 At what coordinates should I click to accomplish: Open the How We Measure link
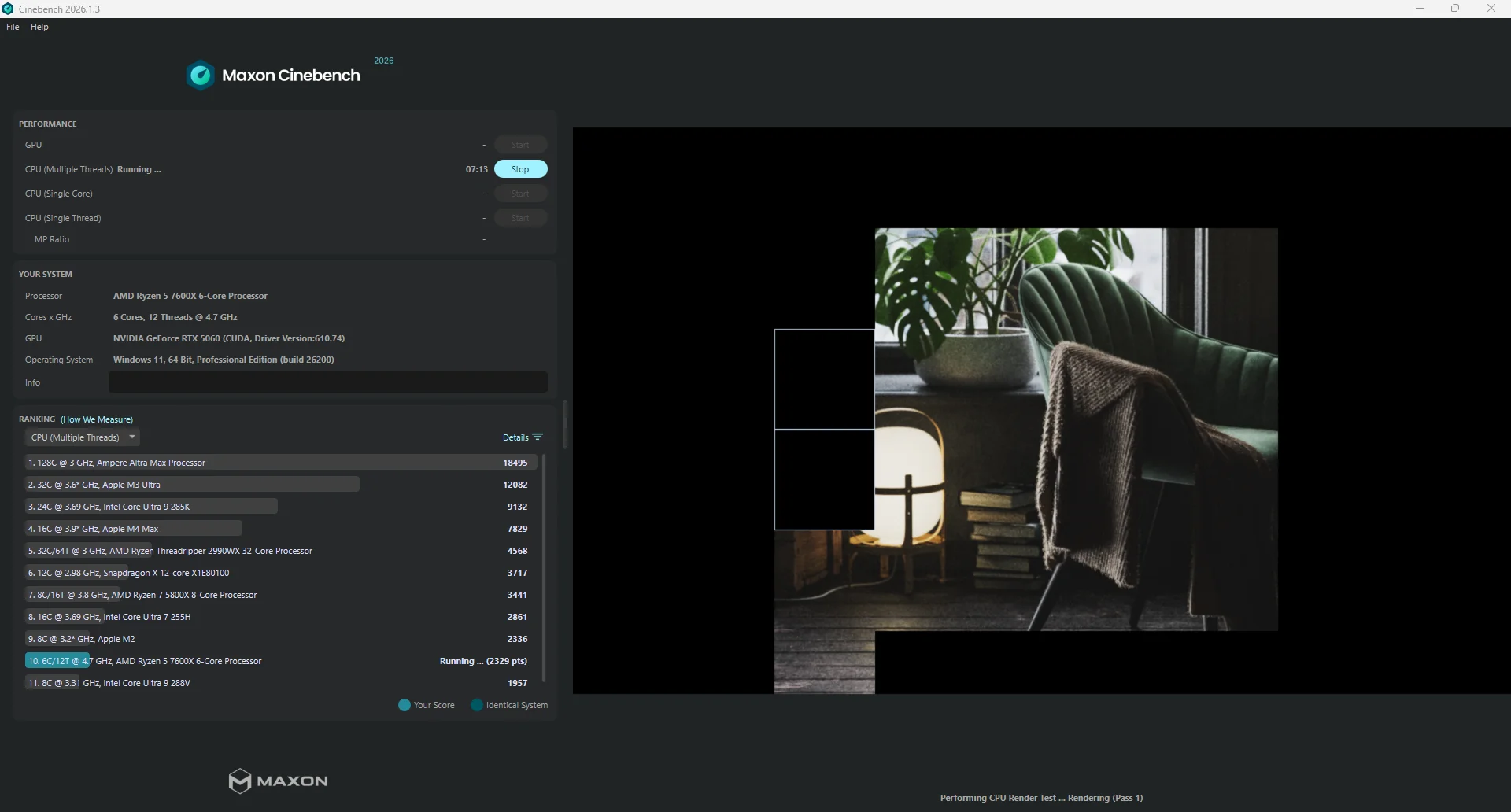97,419
